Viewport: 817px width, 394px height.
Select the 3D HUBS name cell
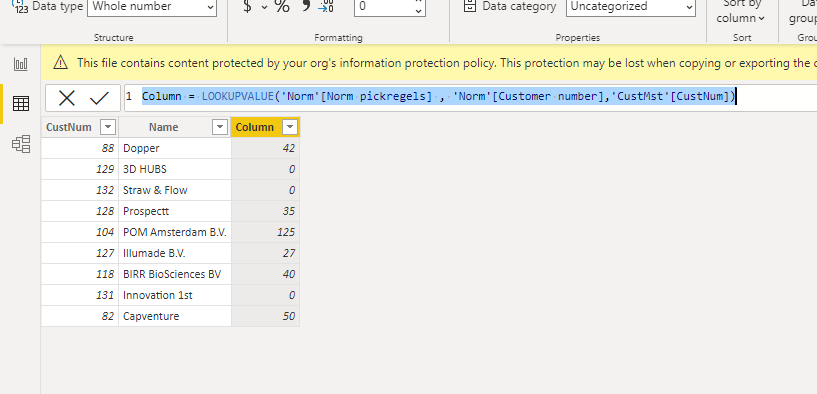coord(175,169)
